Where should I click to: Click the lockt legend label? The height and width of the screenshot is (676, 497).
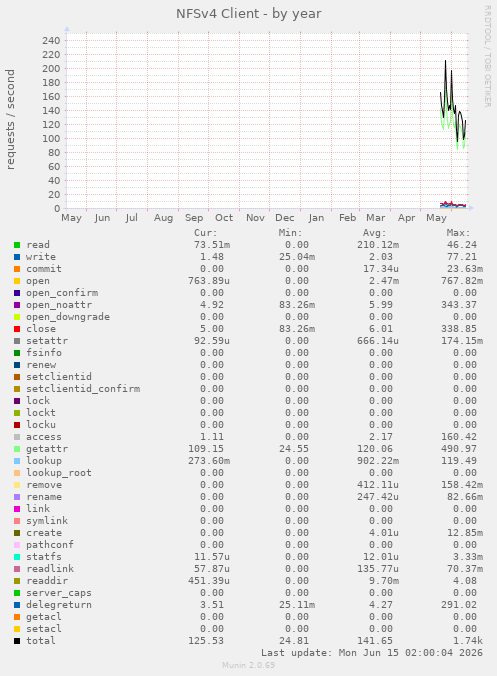(x=41, y=413)
